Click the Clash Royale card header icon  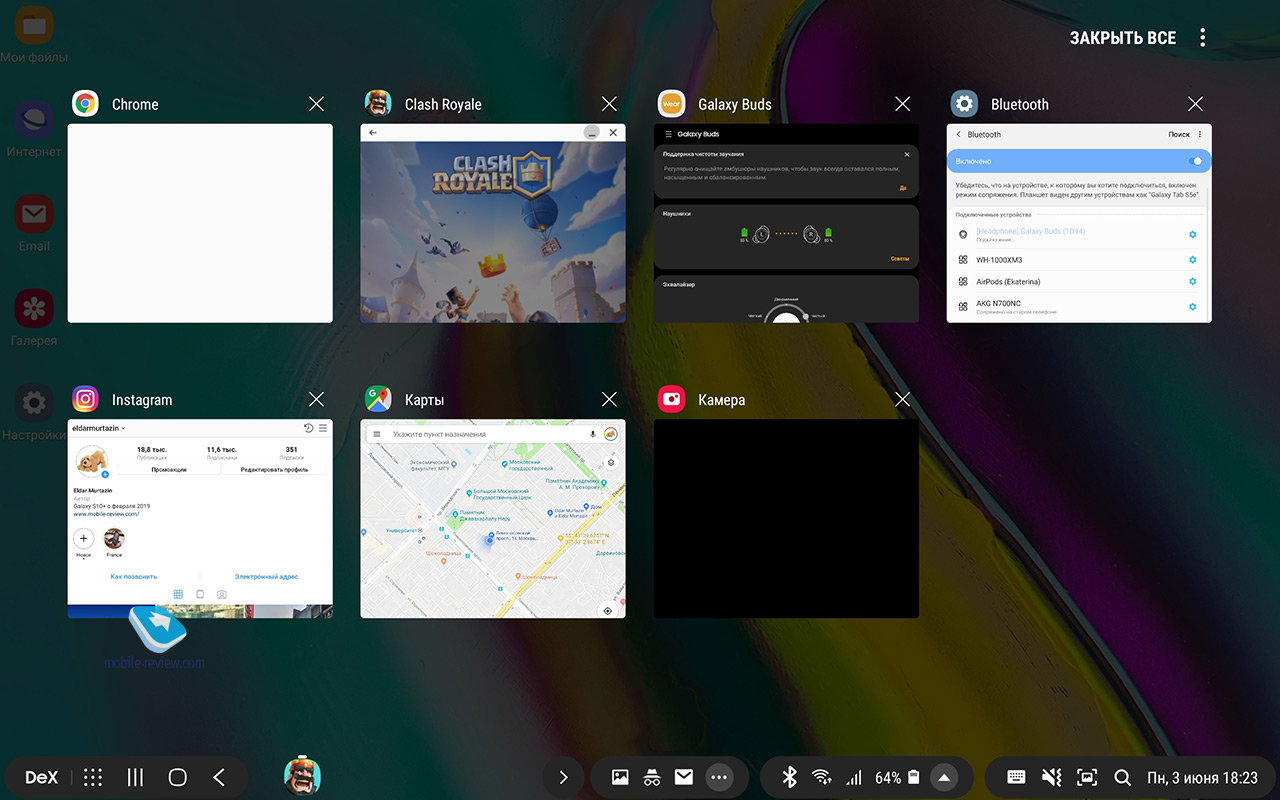coord(378,104)
